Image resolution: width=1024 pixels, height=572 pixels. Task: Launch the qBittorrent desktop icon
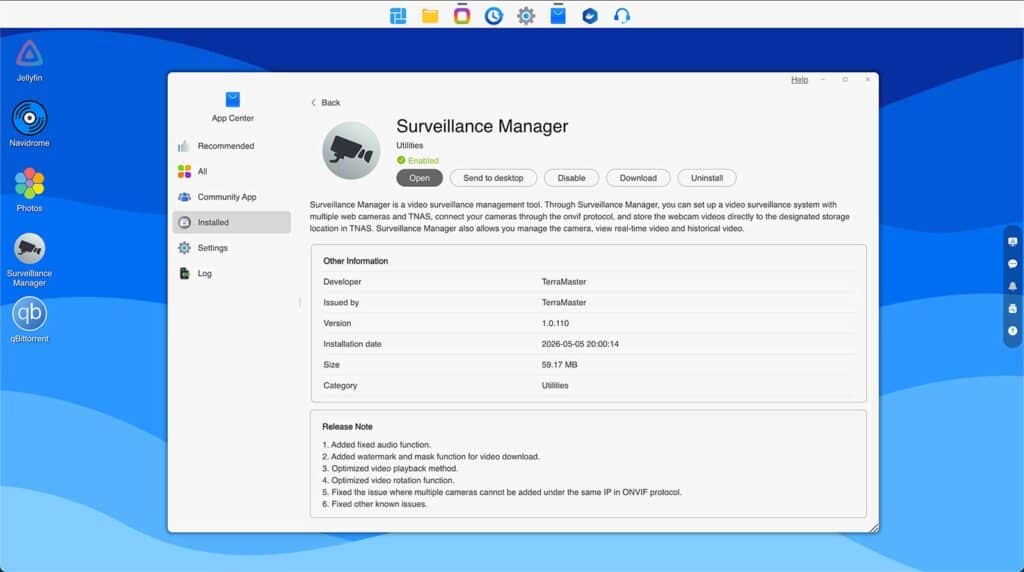(29, 320)
